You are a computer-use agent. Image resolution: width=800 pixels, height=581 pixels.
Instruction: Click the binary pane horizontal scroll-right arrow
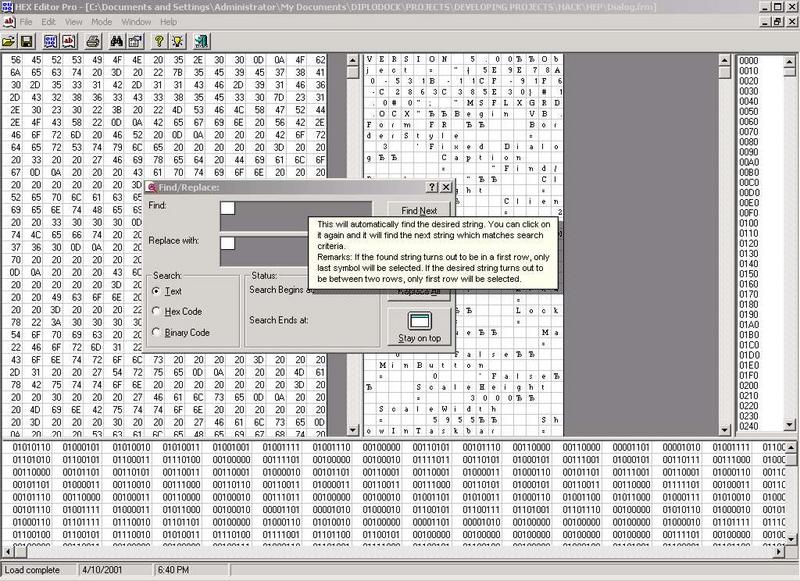(x=779, y=551)
